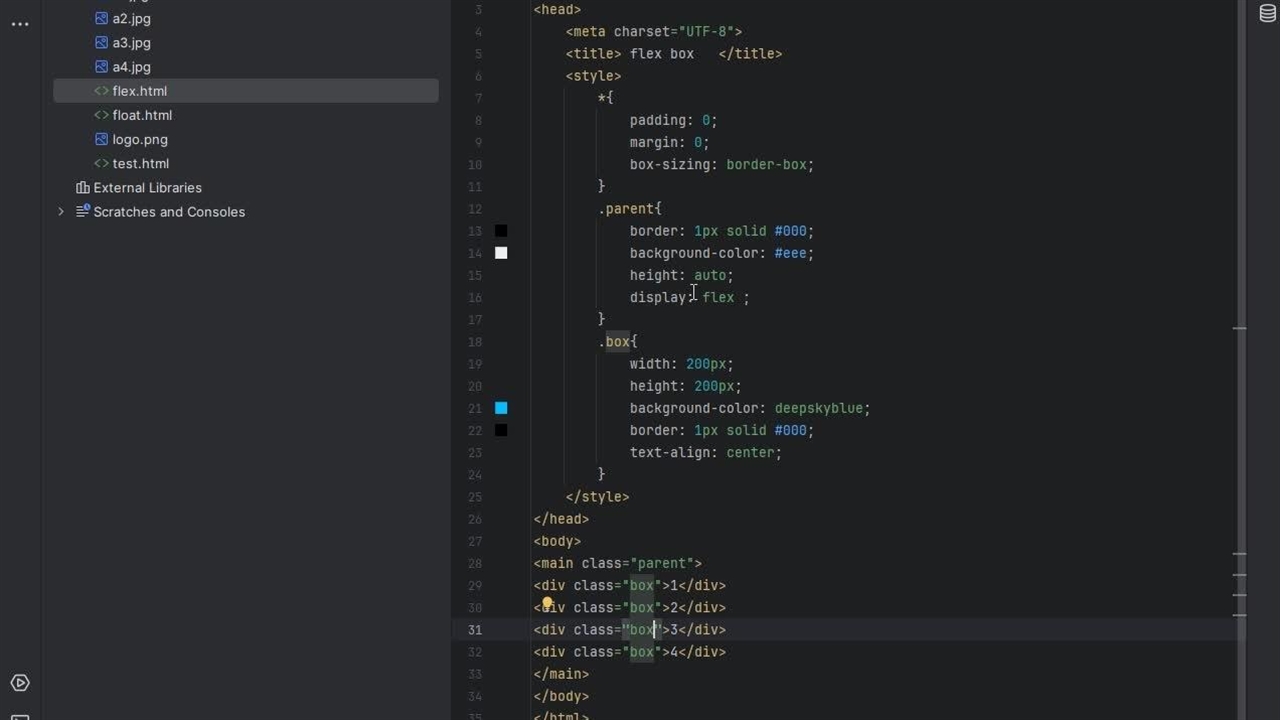1280x720 pixels.
Task: Place cursor on the box-sizing property line
Action: pyautogui.click(x=721, y=165)
